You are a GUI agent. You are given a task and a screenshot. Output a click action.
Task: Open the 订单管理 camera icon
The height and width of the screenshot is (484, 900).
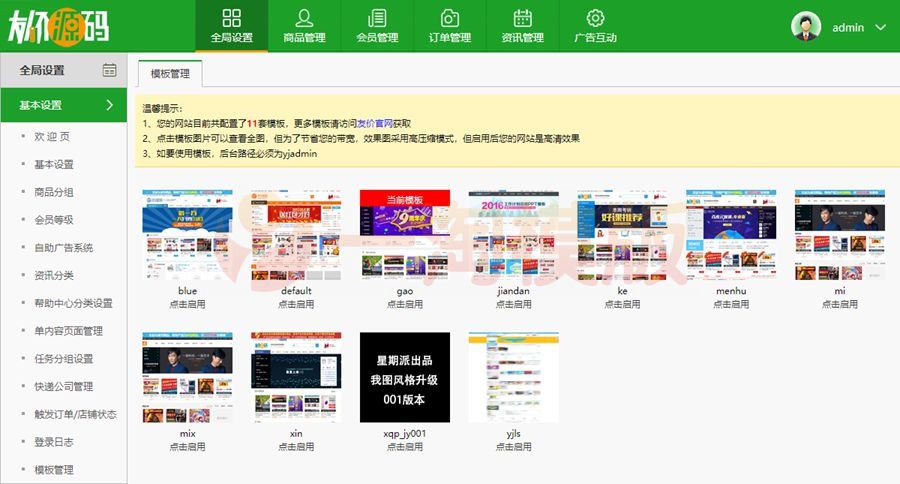449,18
